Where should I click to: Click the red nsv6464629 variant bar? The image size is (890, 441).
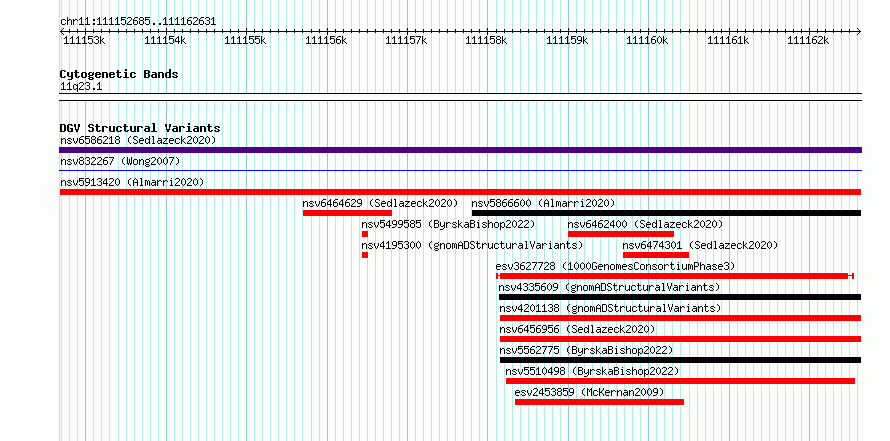pyautogui.click(x=347, y=213)
